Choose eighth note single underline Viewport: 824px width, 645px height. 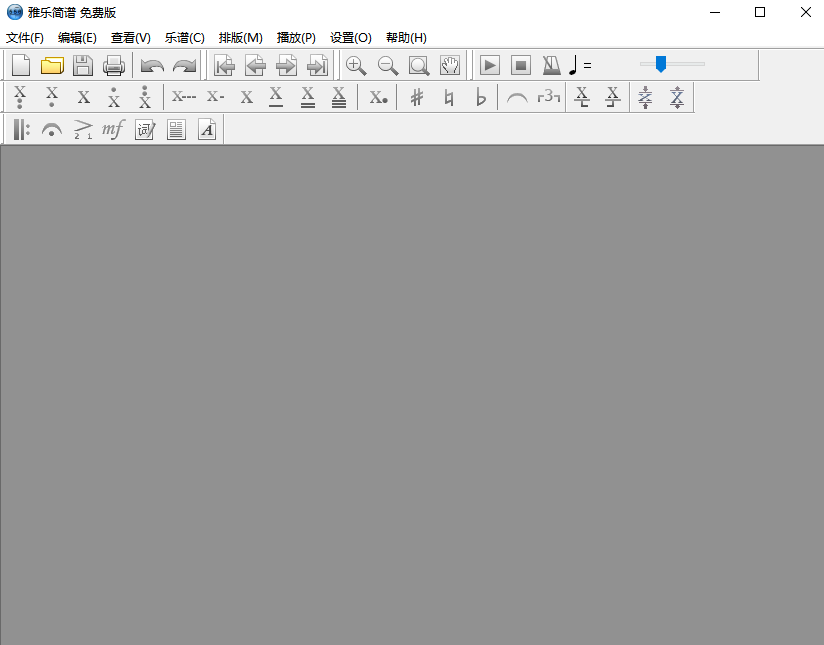tap(276, 97)
